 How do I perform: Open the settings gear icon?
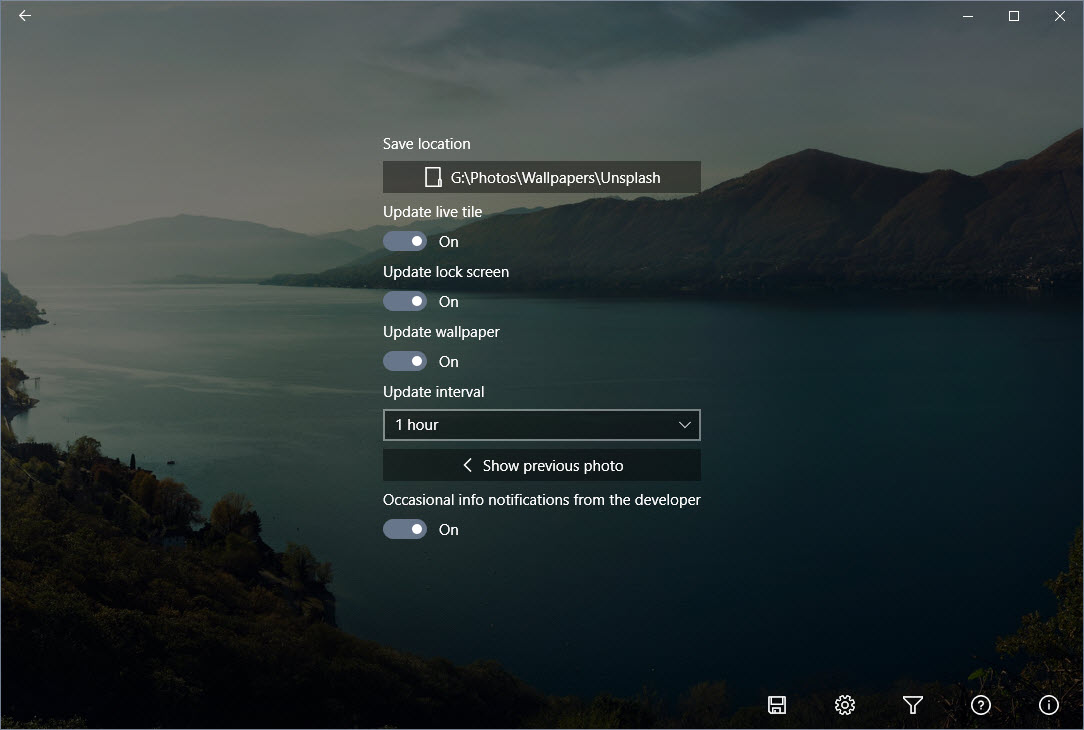pyautogui.click(x=845, y=705)
